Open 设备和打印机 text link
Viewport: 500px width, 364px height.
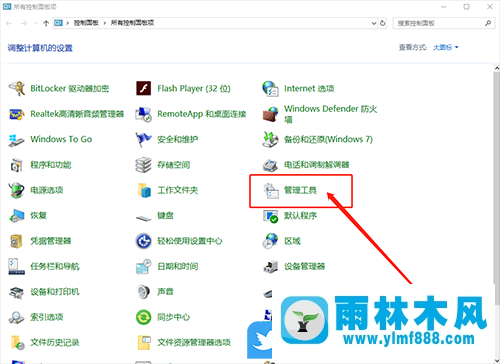55,292
